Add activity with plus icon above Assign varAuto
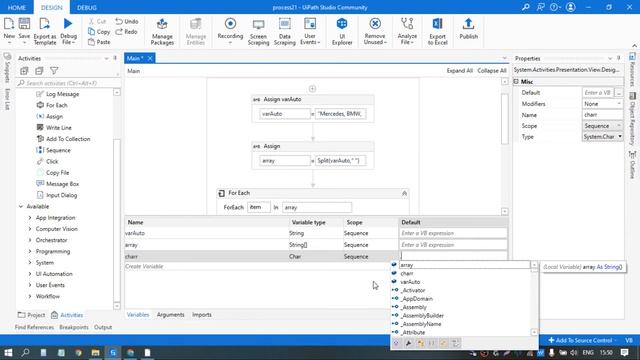Screen dimensions: 640x360 tap(312, 89)
